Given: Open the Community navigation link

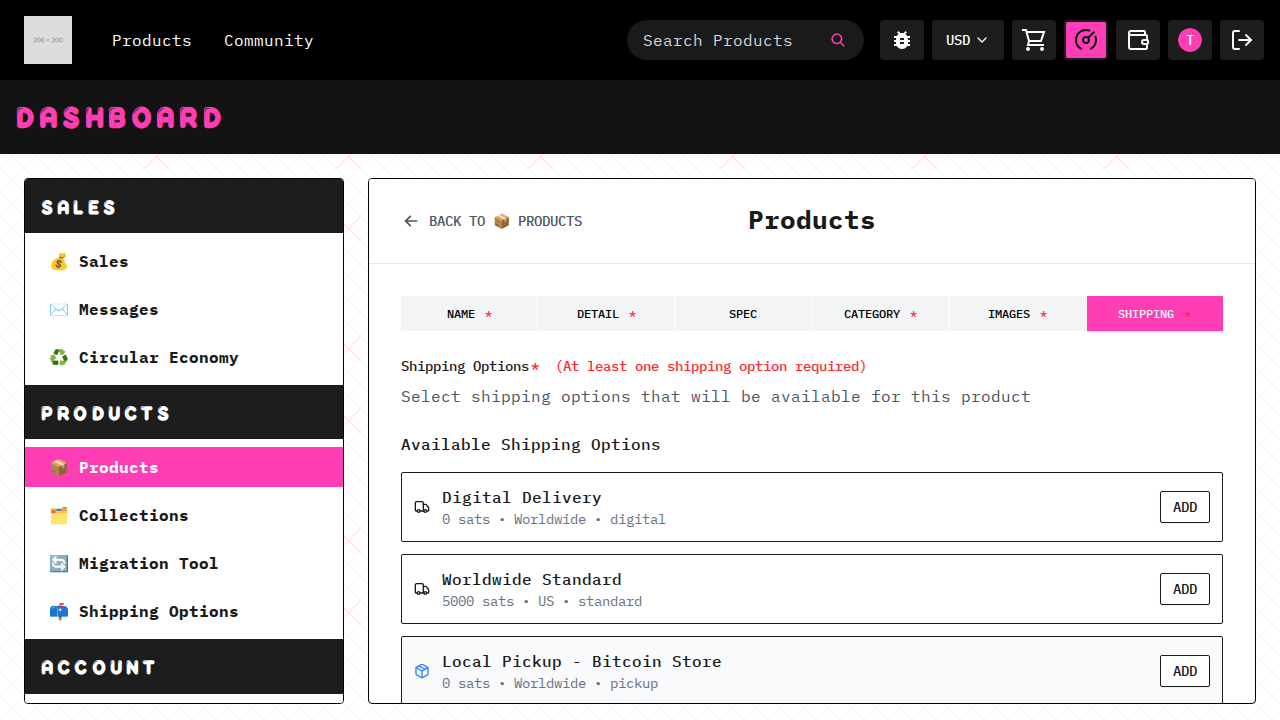Looking at the screenshot, I should point(269,40).
